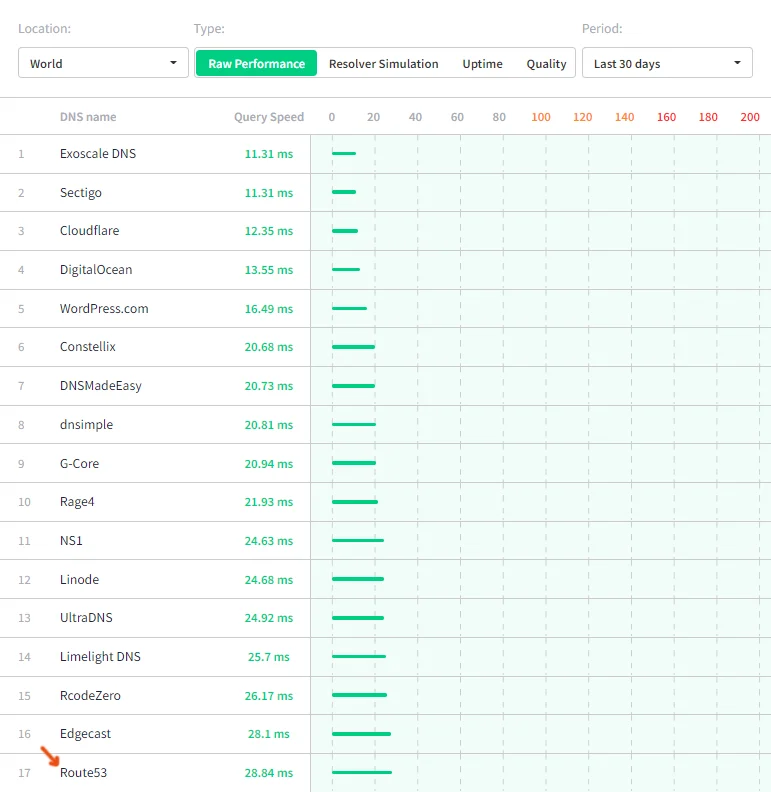Open the Cloudflare provider entry
771x792 pixels.
[89, 230]
